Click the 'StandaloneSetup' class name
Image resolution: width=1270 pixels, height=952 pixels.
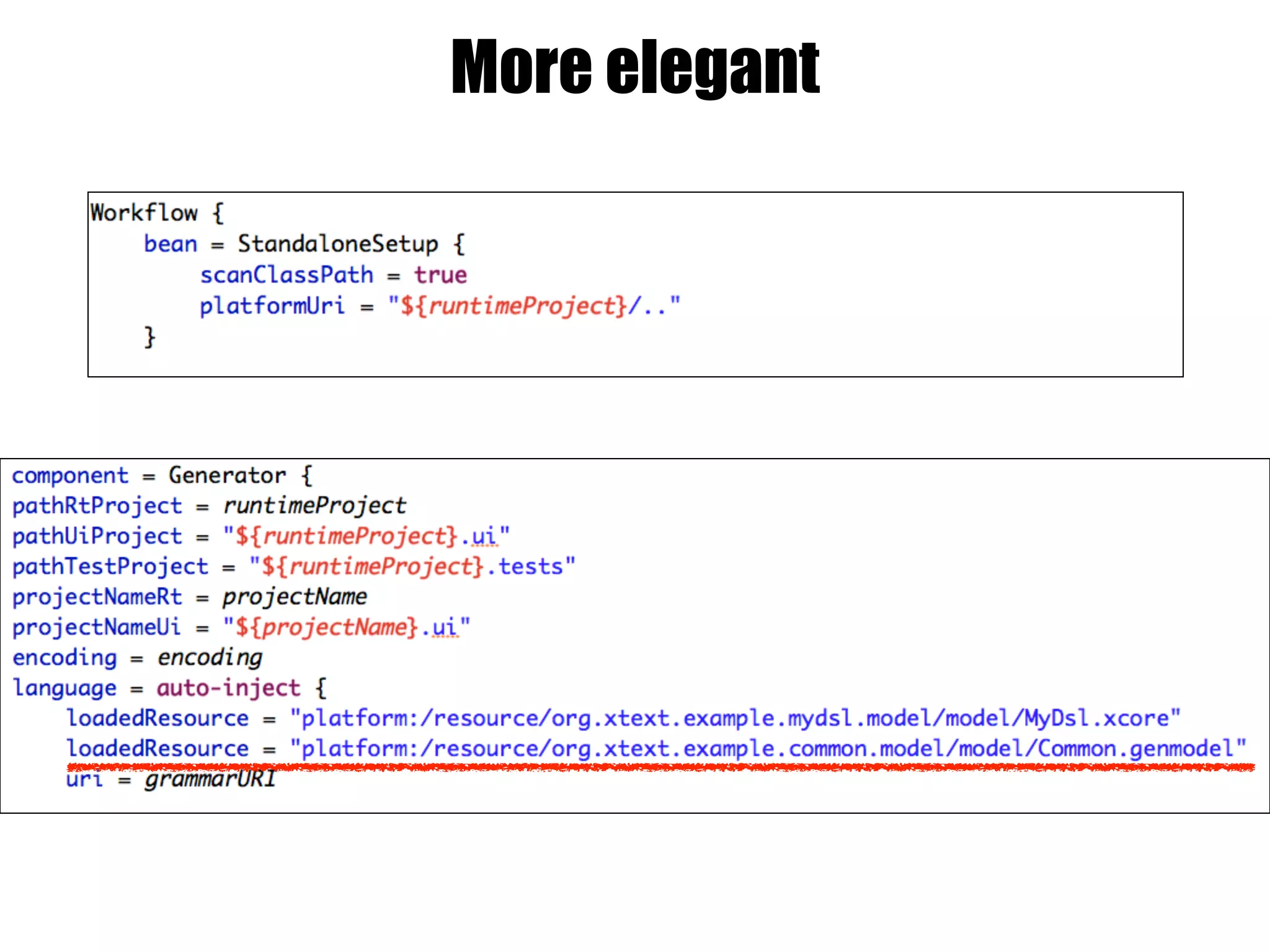[338, 244]
